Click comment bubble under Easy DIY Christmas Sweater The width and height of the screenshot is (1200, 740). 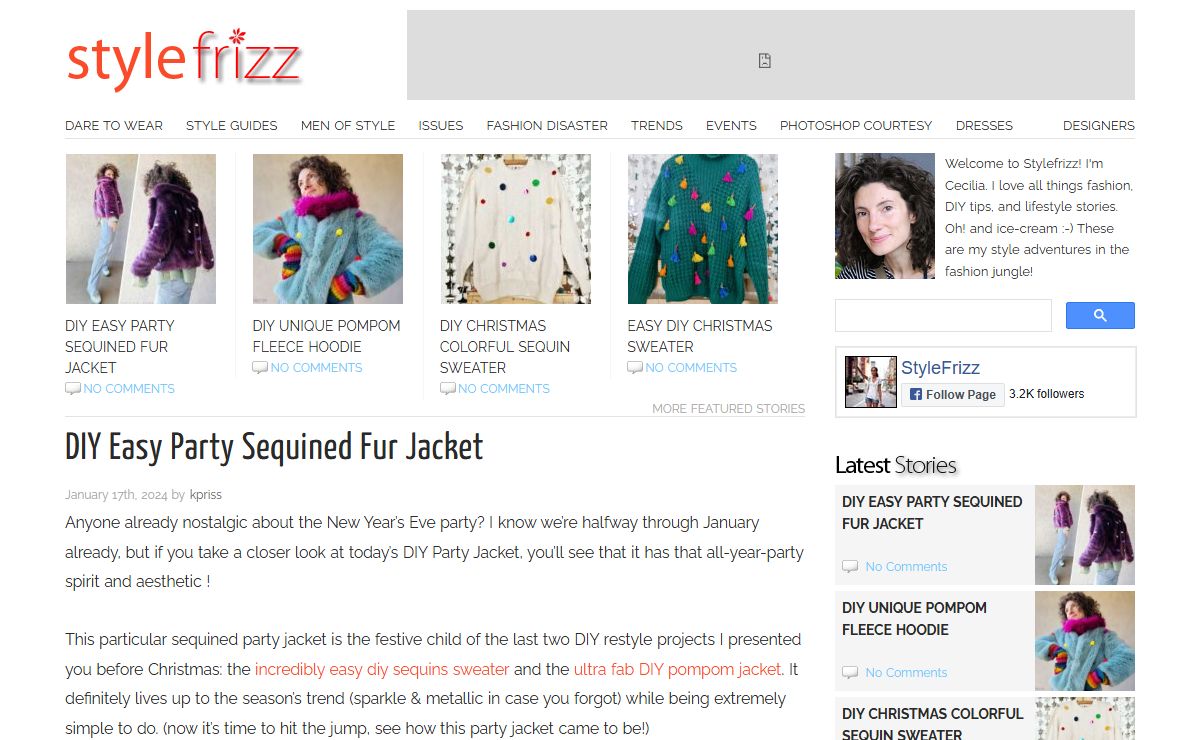tap(635, 368)
